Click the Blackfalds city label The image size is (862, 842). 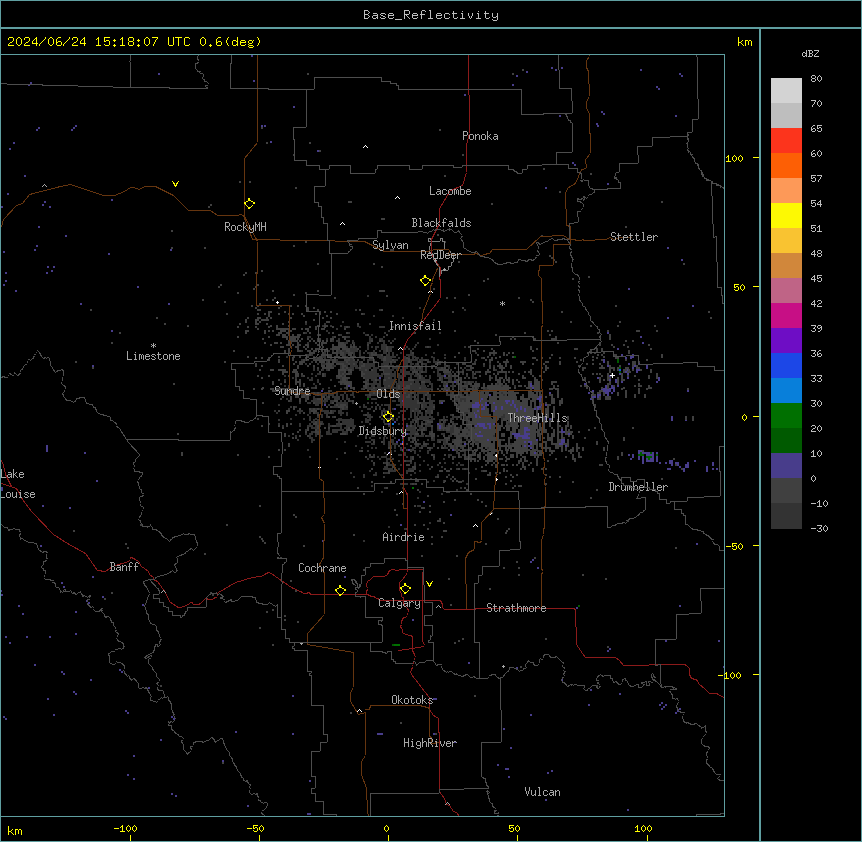(x=441, y=223)
